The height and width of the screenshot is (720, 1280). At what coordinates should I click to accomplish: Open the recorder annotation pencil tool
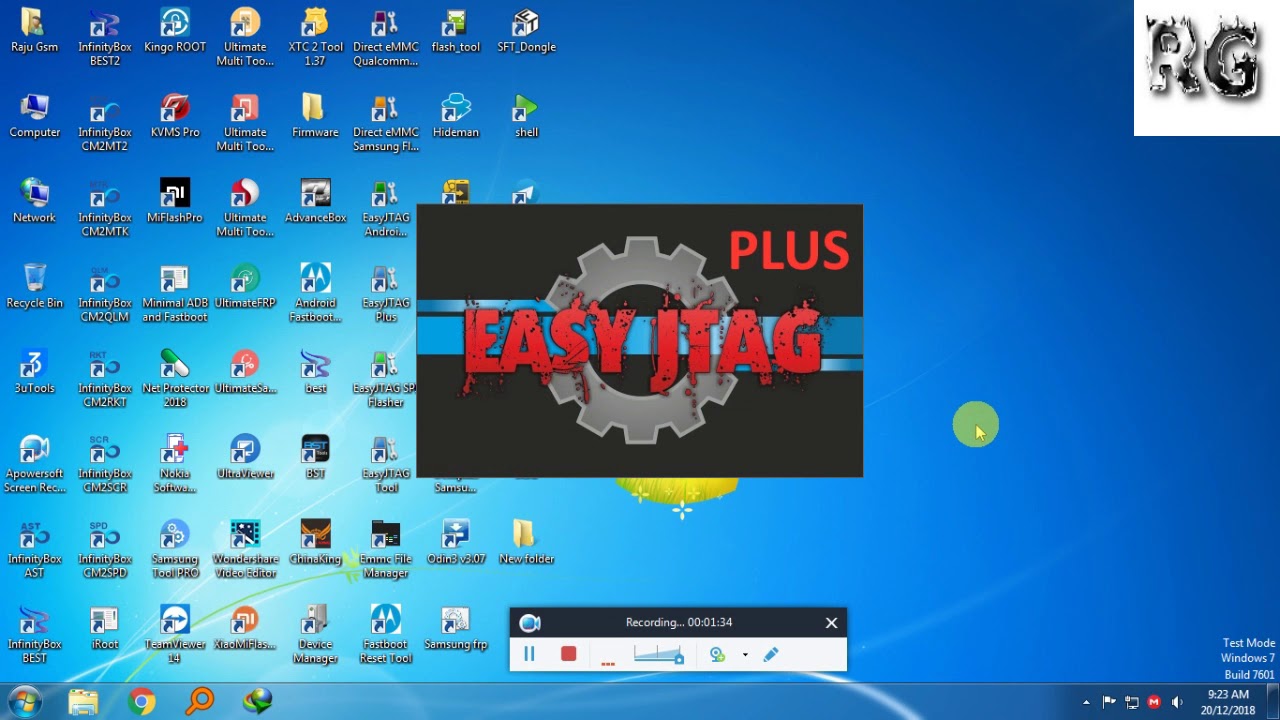(770, 654)
